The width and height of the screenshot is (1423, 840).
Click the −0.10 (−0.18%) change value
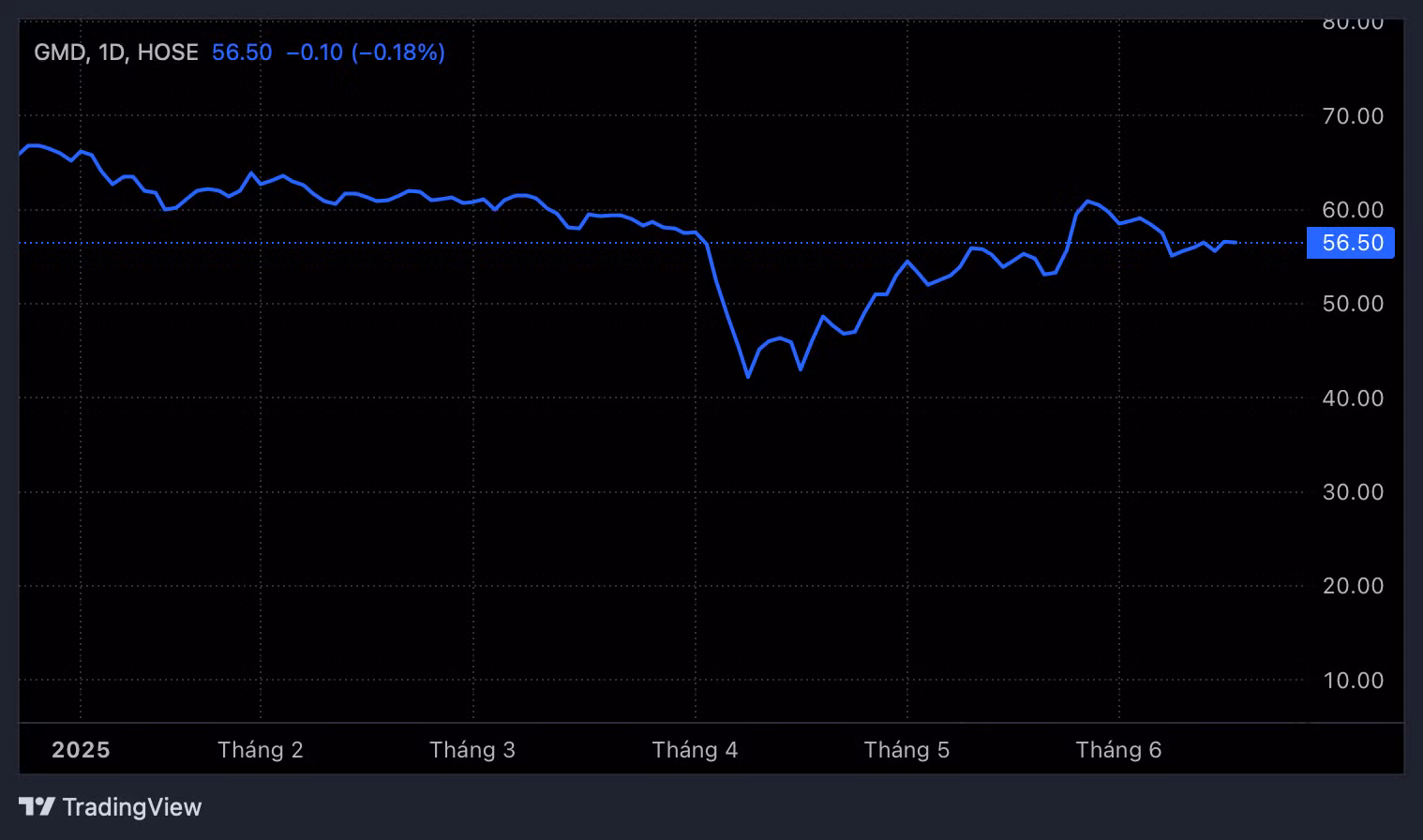[366, 52]
